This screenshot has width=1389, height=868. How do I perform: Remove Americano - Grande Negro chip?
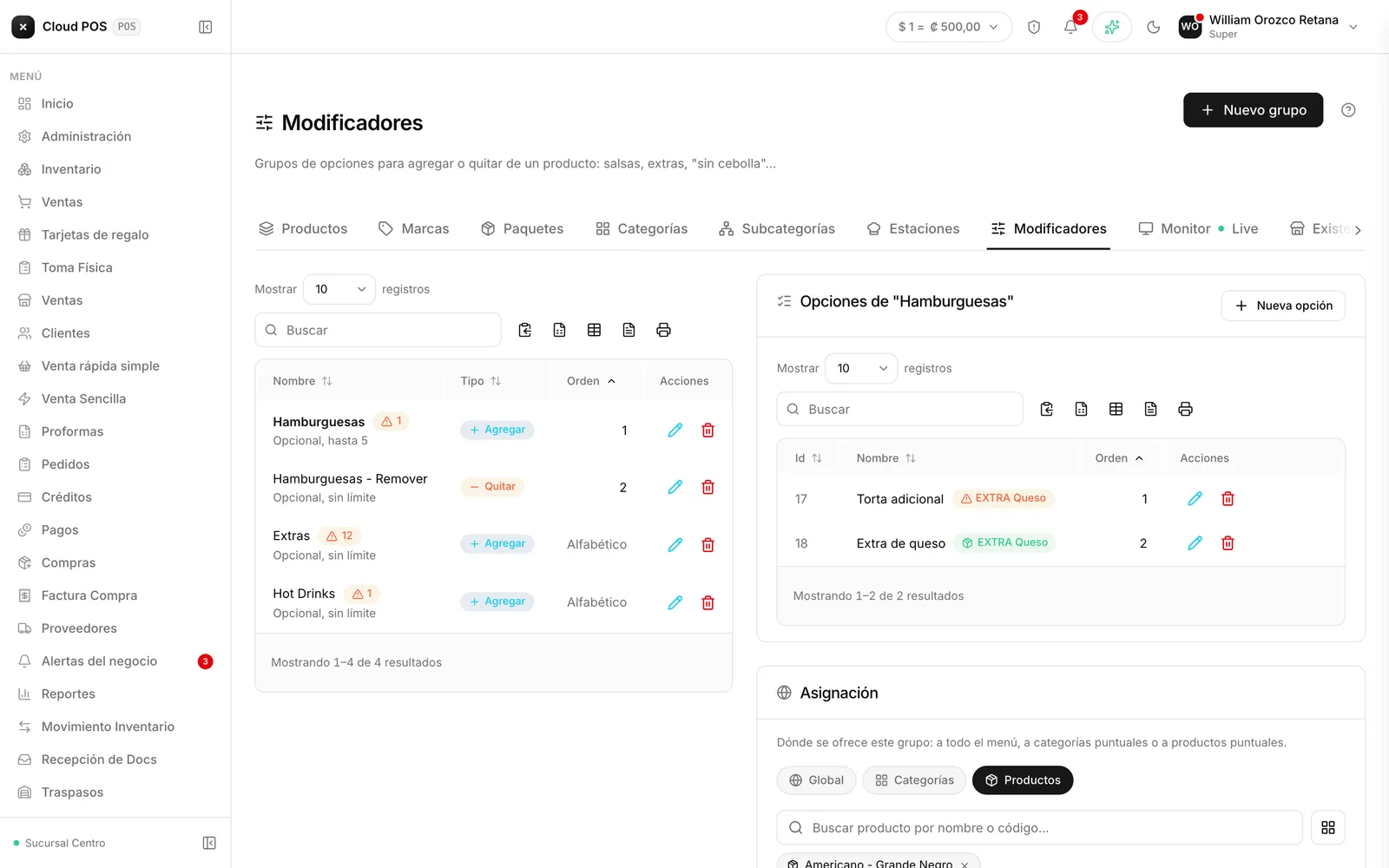[x=964, y=865]
